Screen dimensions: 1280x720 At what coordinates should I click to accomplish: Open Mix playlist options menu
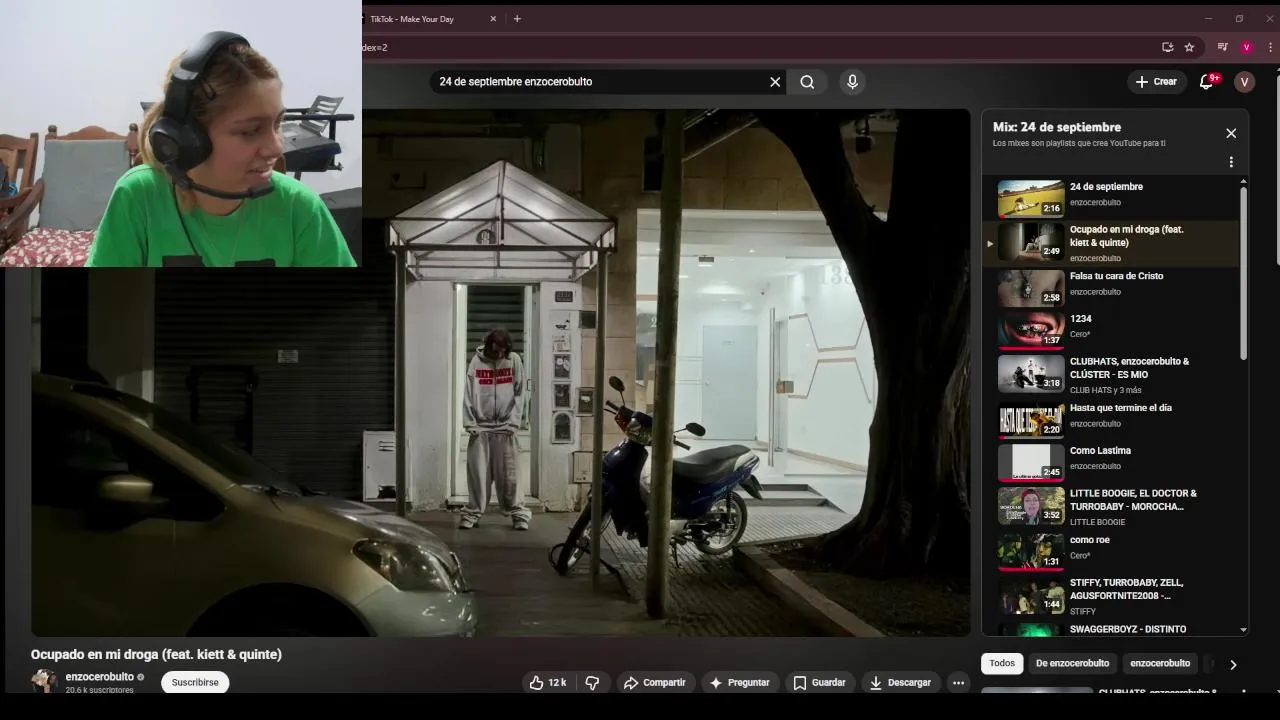(1231, 162)
